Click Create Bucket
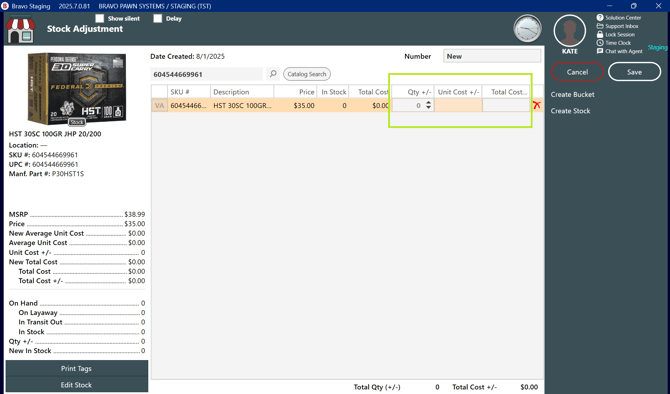The width and height of the screenshot is (670, 394). click(x=572, y=94)
